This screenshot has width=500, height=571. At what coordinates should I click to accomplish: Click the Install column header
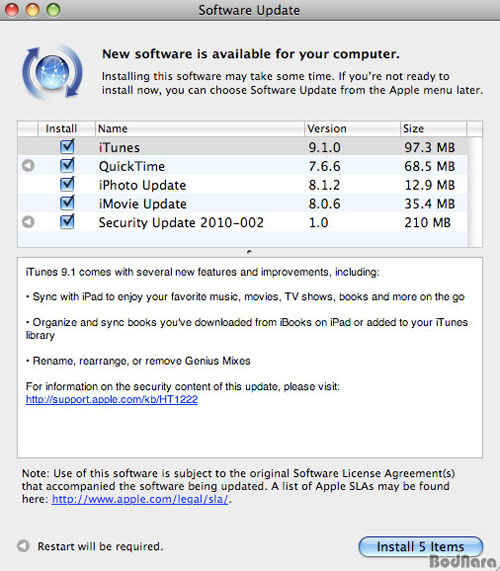(66, 129)
